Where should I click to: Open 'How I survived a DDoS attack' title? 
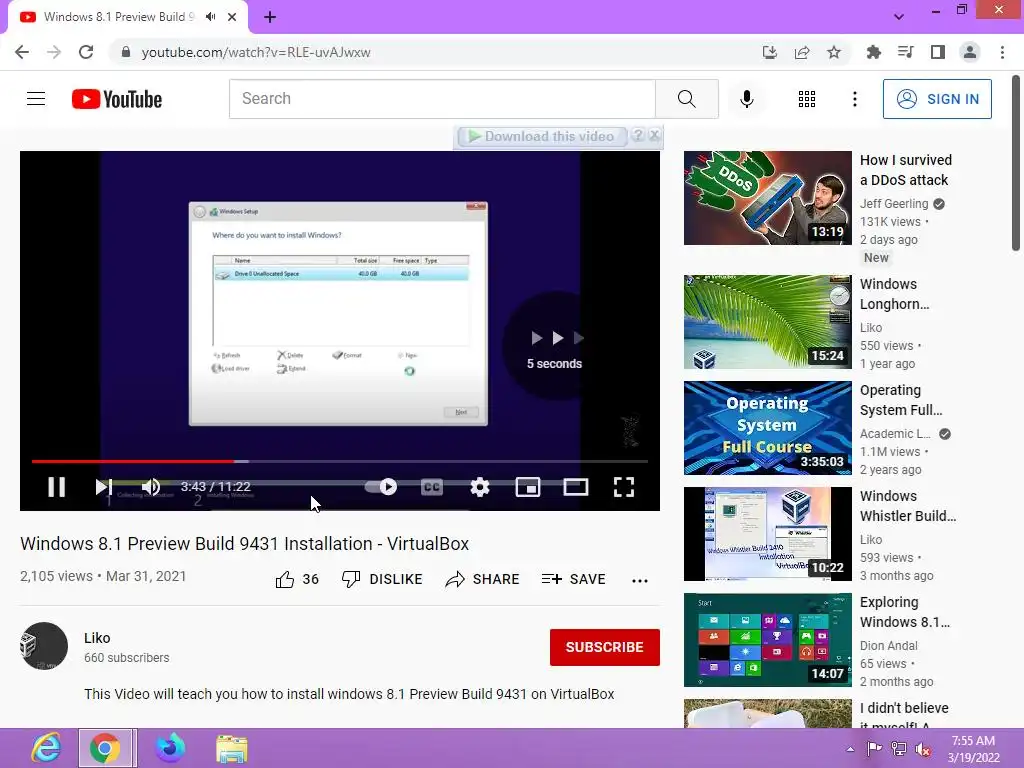click(906, 170)
